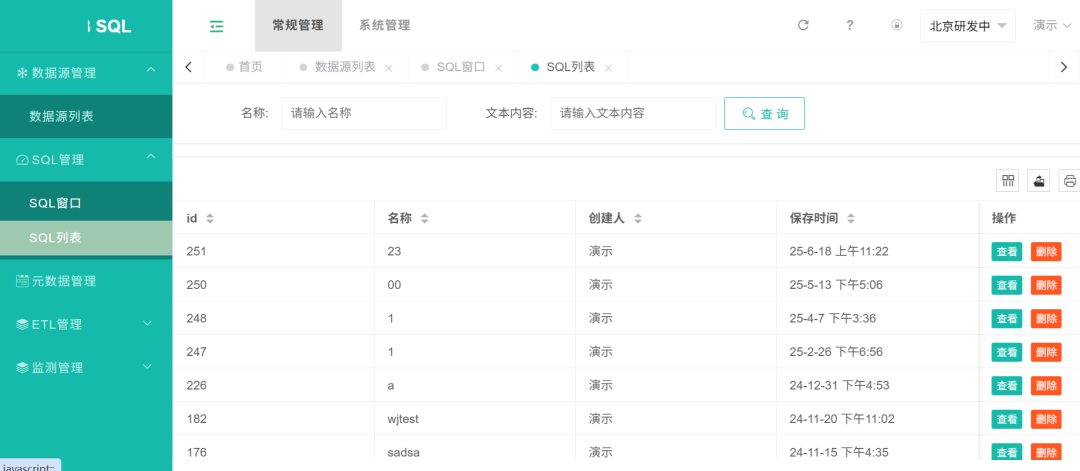Viewport: 1080px width, 471px height.
Task: Collapse the SQL管理 sidebar group
Action: pyautogui.click(x=151, y=158)
